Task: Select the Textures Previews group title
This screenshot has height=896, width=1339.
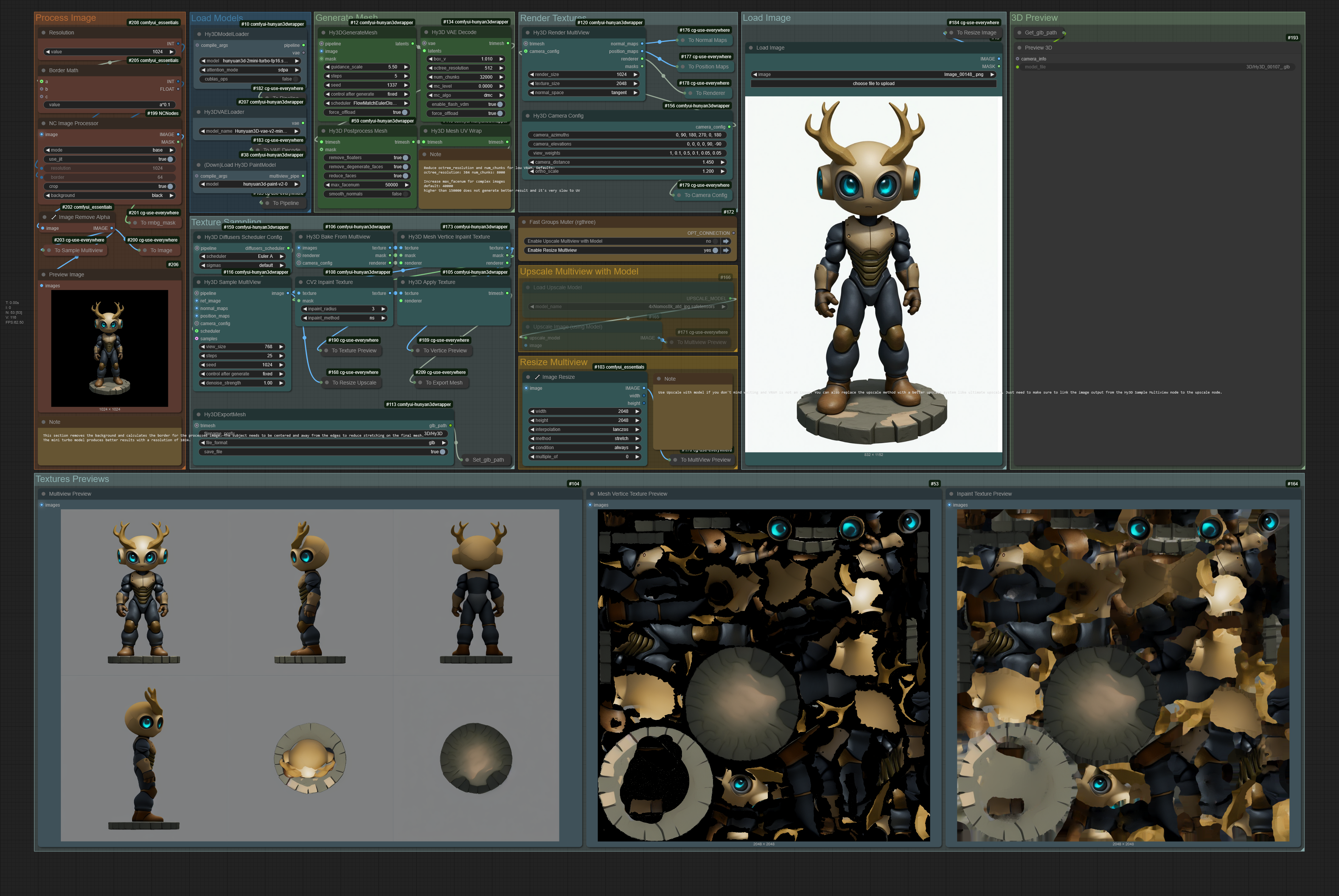Action: point(72,479)
